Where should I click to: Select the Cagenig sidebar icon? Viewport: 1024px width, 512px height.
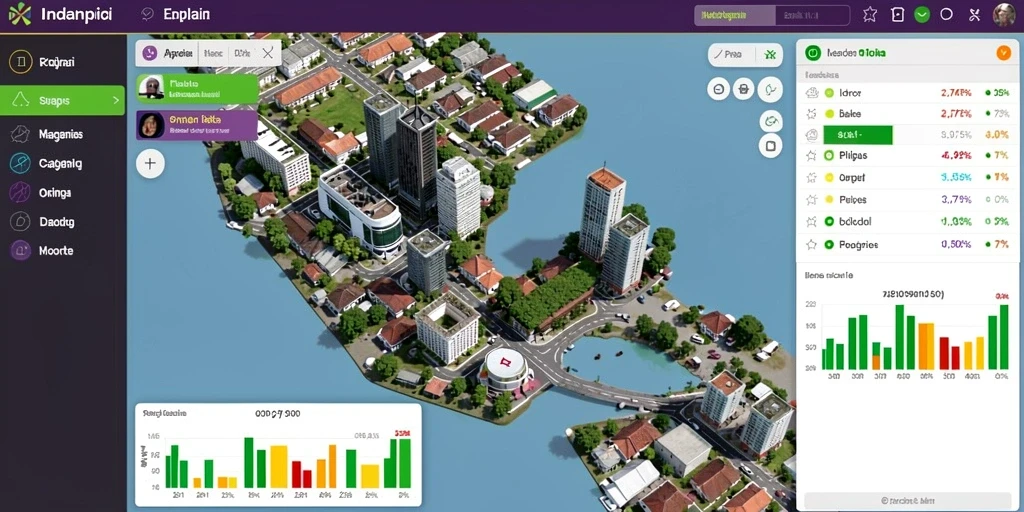(x=20, y=163)
